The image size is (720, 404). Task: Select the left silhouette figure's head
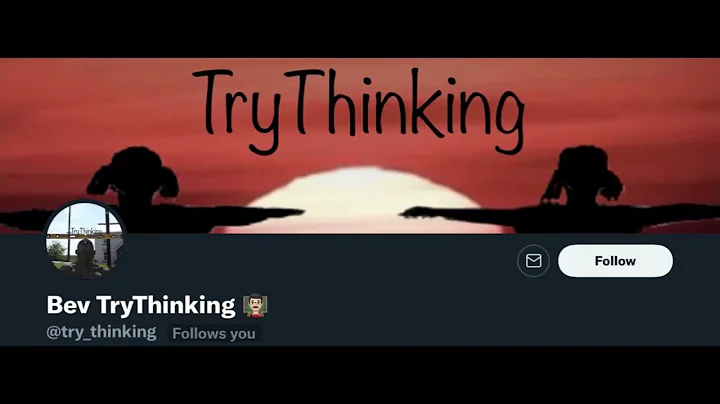[134, 172]
